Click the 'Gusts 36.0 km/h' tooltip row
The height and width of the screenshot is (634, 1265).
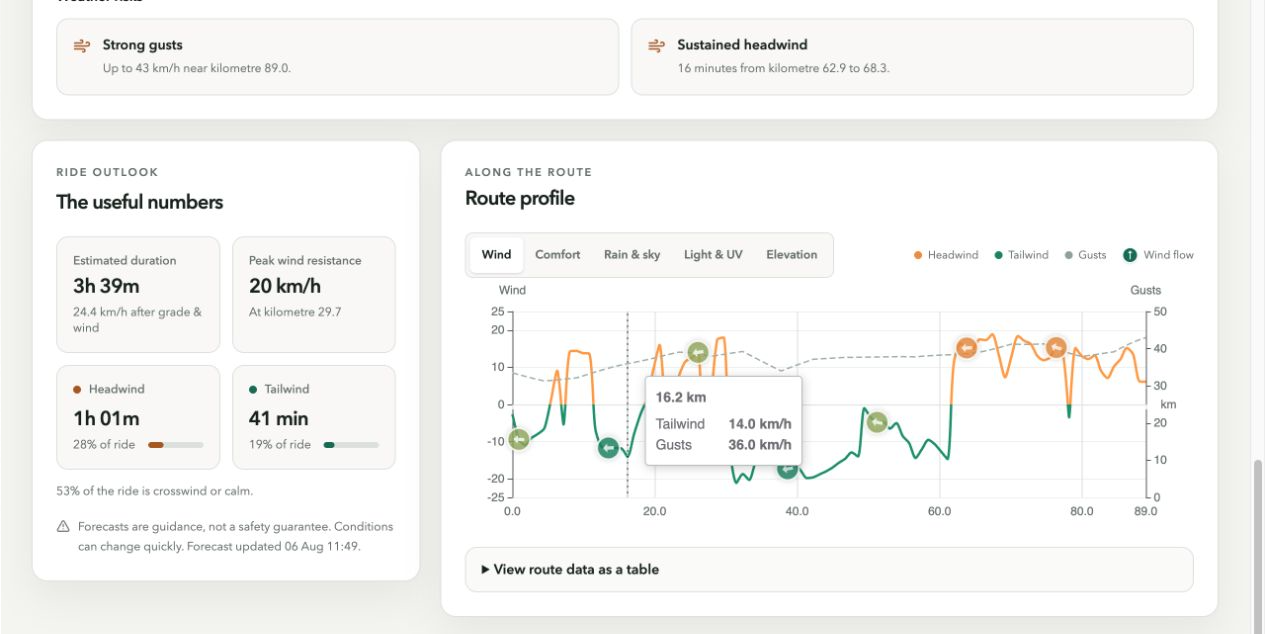click(723, 445)
